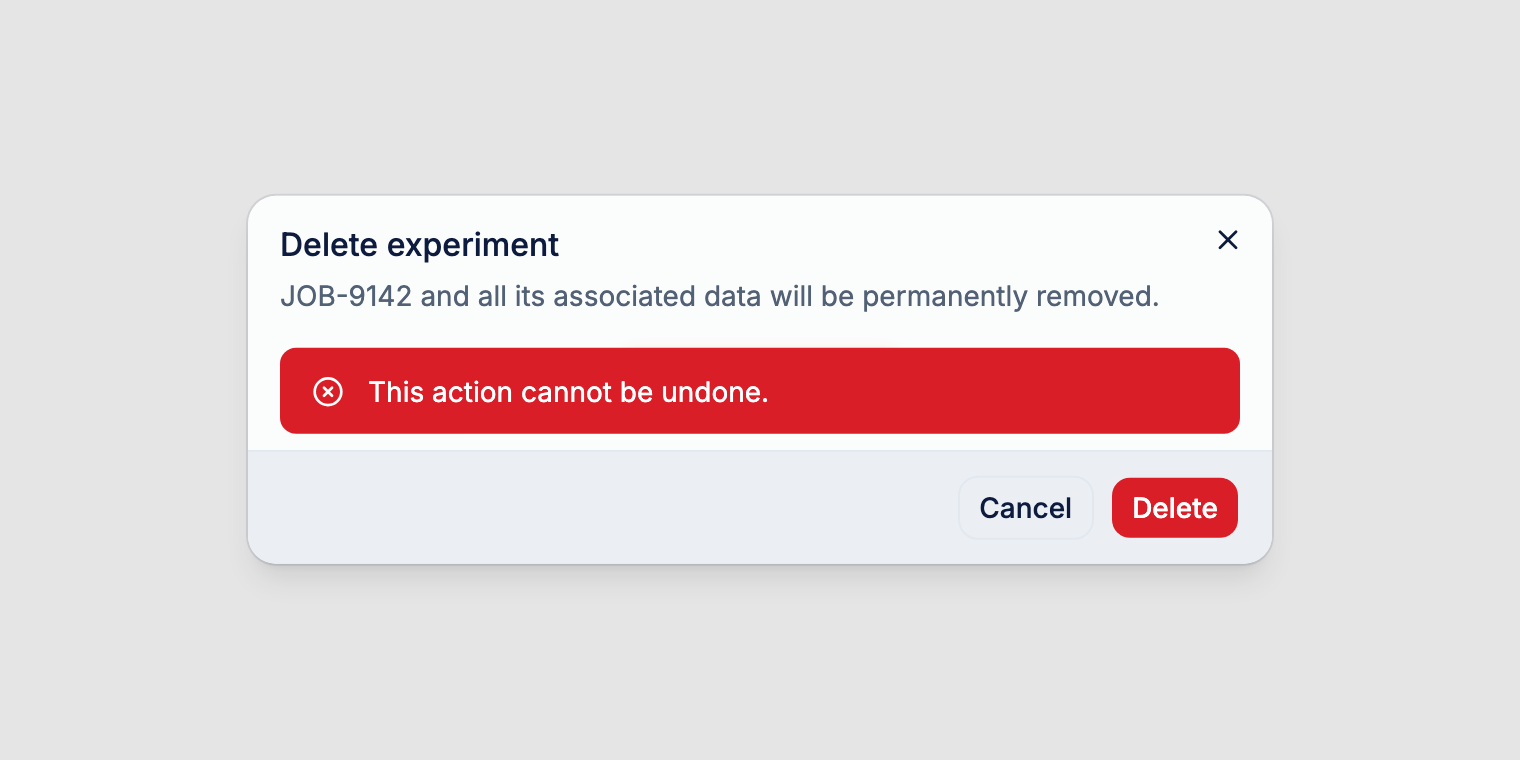
Task: Click the 'This action cannot be undone.' message
Action: point(568,392)
